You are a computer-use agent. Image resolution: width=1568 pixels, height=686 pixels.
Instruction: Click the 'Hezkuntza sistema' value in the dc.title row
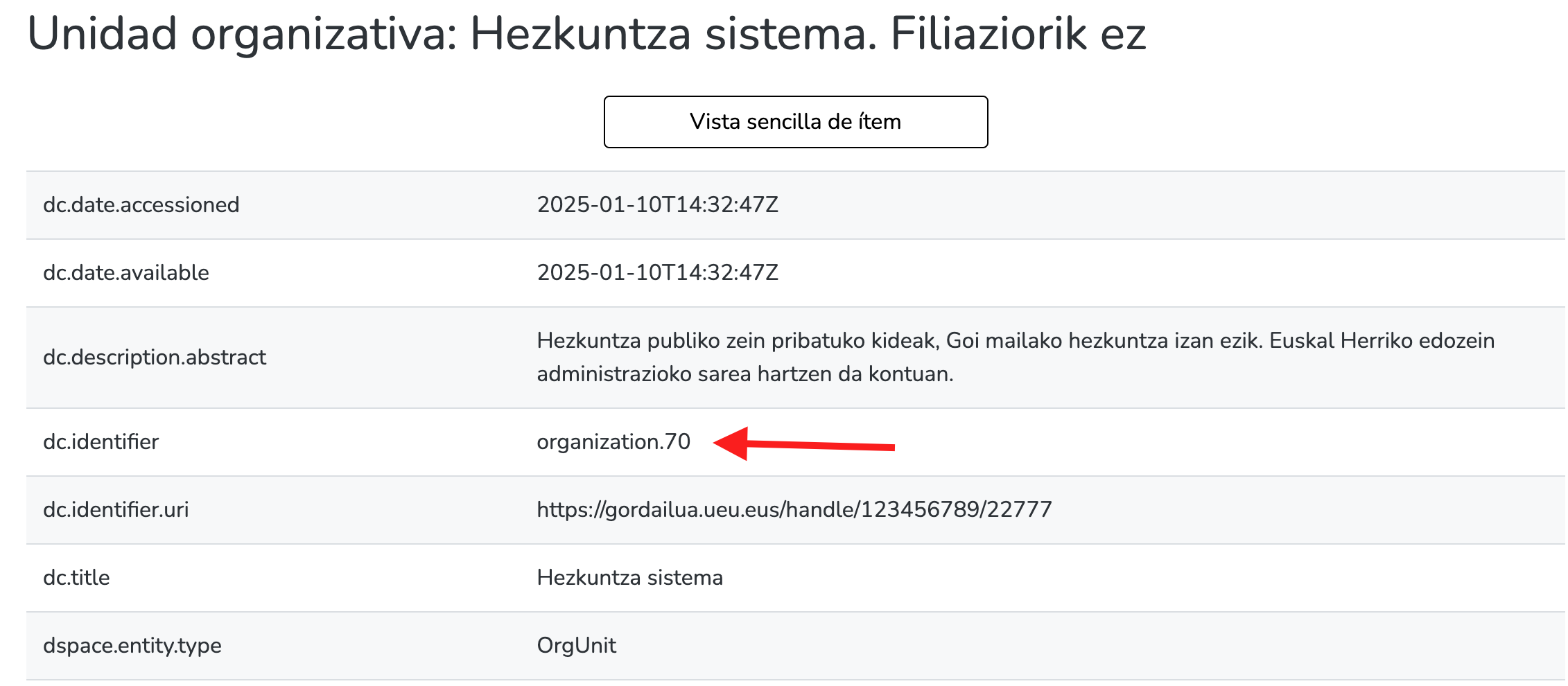pos(629,578)
